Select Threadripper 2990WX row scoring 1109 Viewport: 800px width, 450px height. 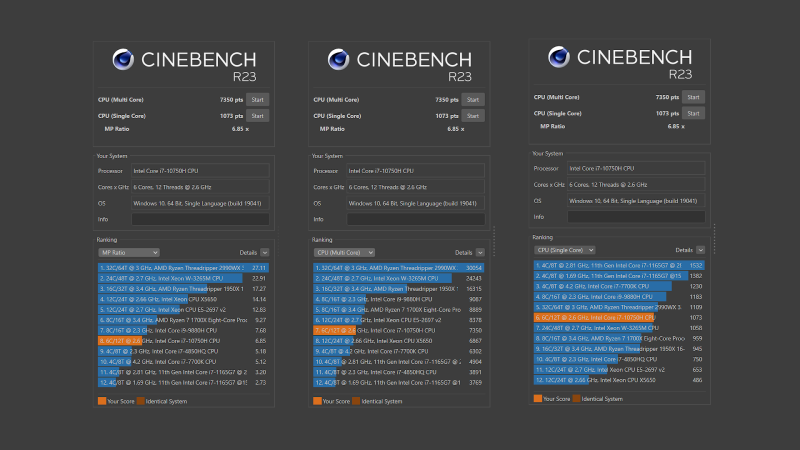619,307
